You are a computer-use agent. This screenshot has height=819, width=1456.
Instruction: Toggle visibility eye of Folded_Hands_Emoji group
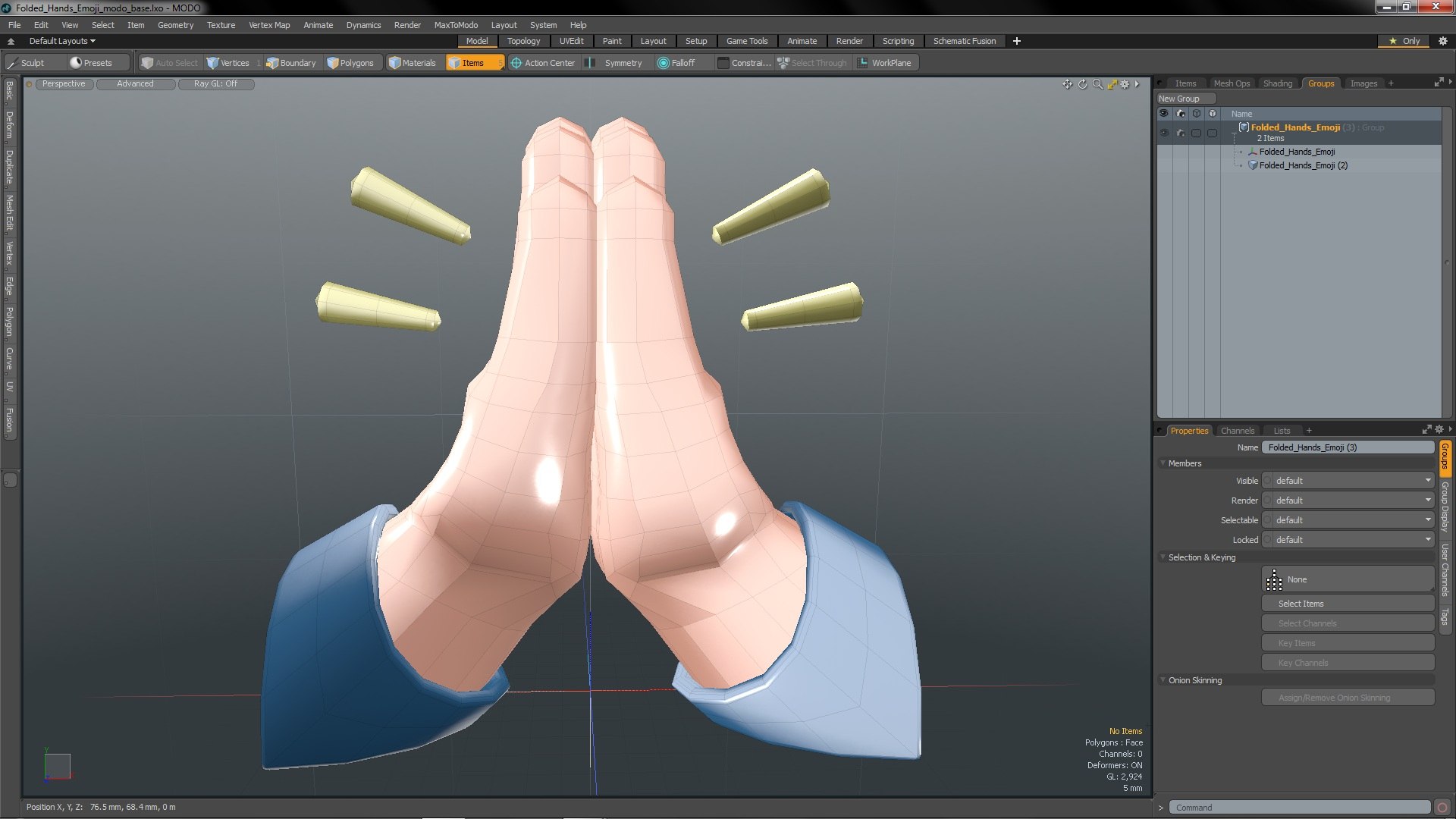pos(1164,133)
